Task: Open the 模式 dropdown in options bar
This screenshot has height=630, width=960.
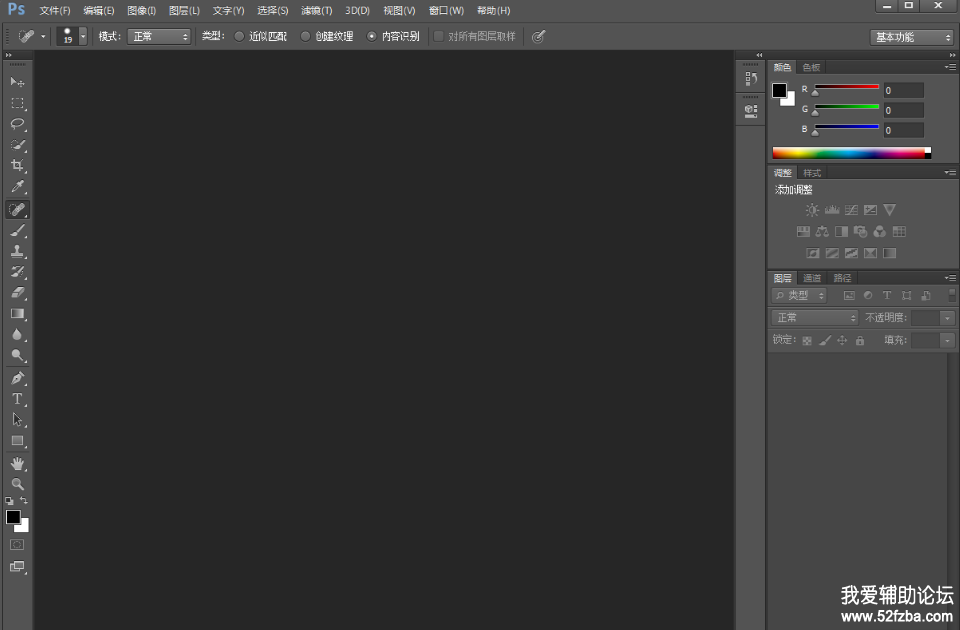Action: pyautogui.click(x=159, y=37)
